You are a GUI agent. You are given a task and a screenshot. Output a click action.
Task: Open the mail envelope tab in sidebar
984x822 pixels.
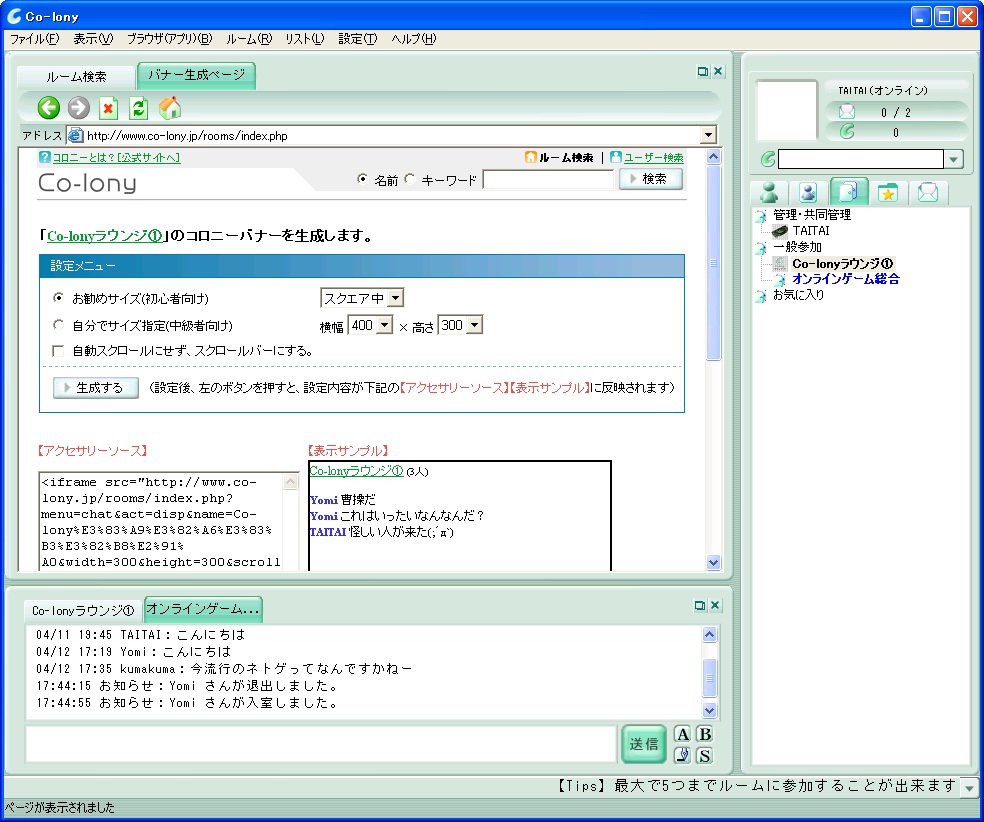[927, 193]
